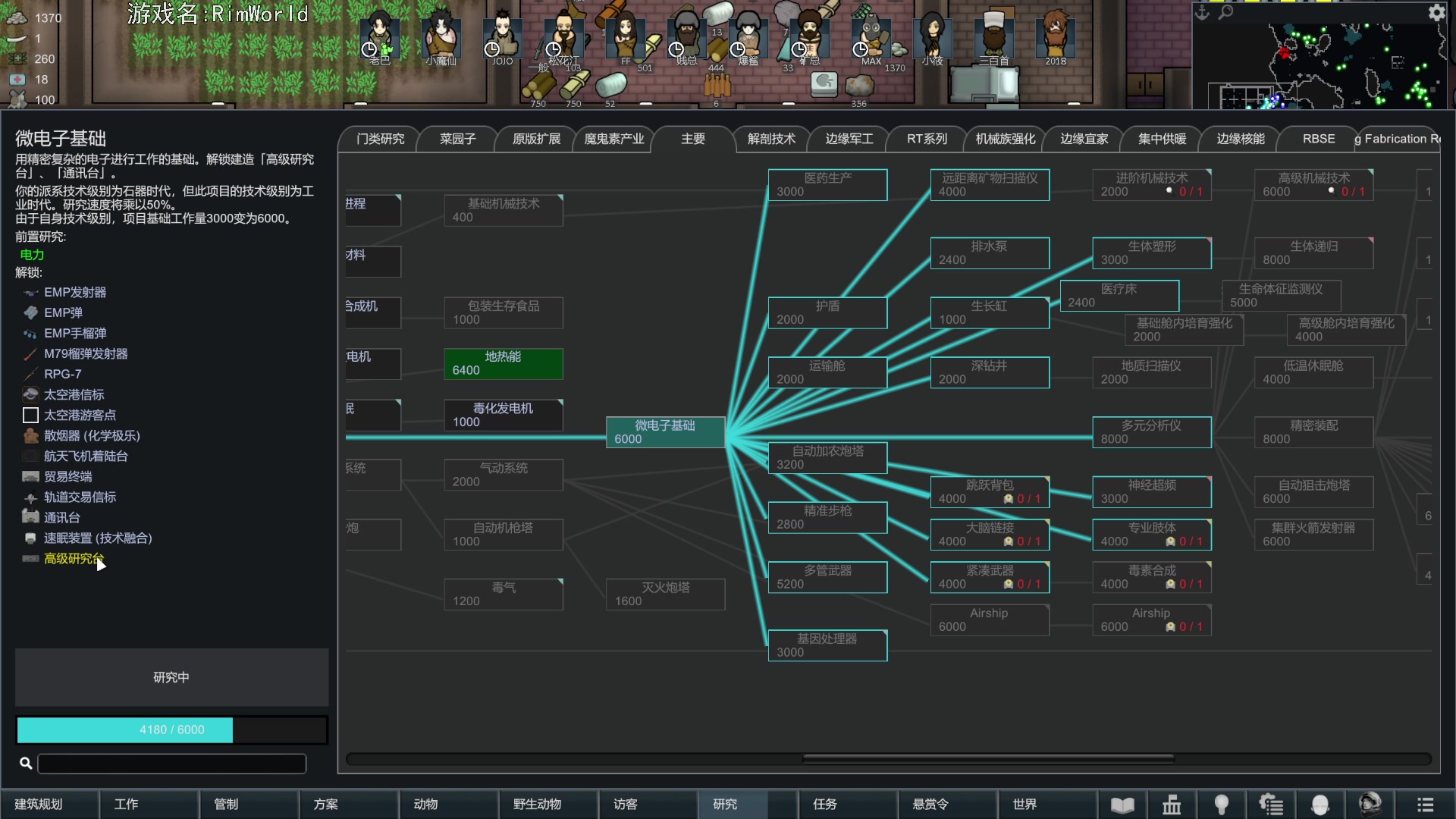The height and width of the screenshot is (819, 1456).
Task: Click the minimap anchor icon
Action: (x=1202, y=12)
